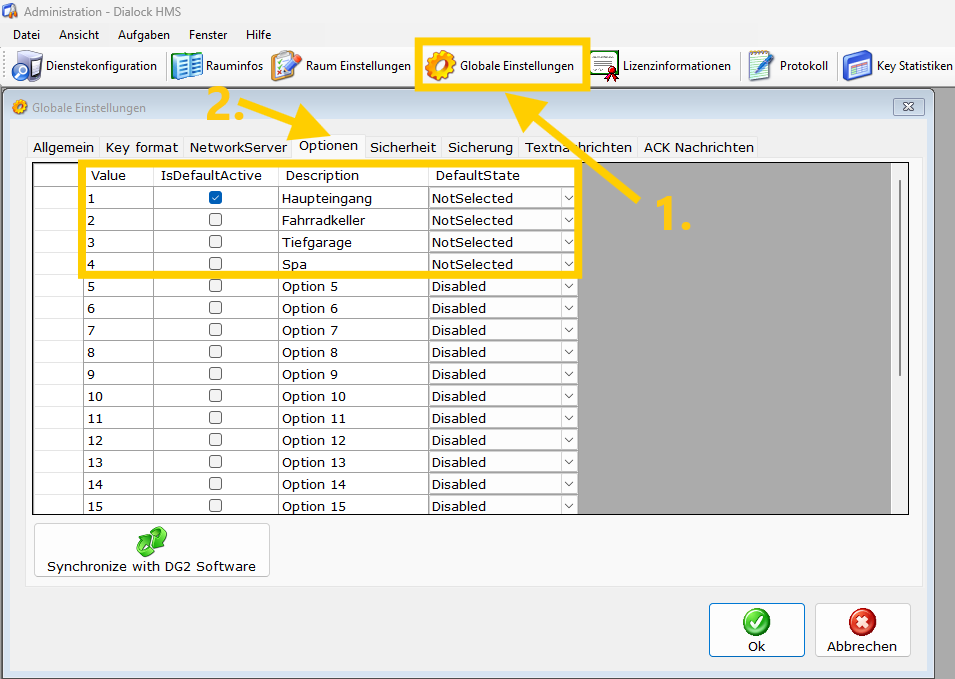Tick the IsDefaultActive checkbox for Spa
This screenshot has height=679, width=955.
[x=215, y=264]
